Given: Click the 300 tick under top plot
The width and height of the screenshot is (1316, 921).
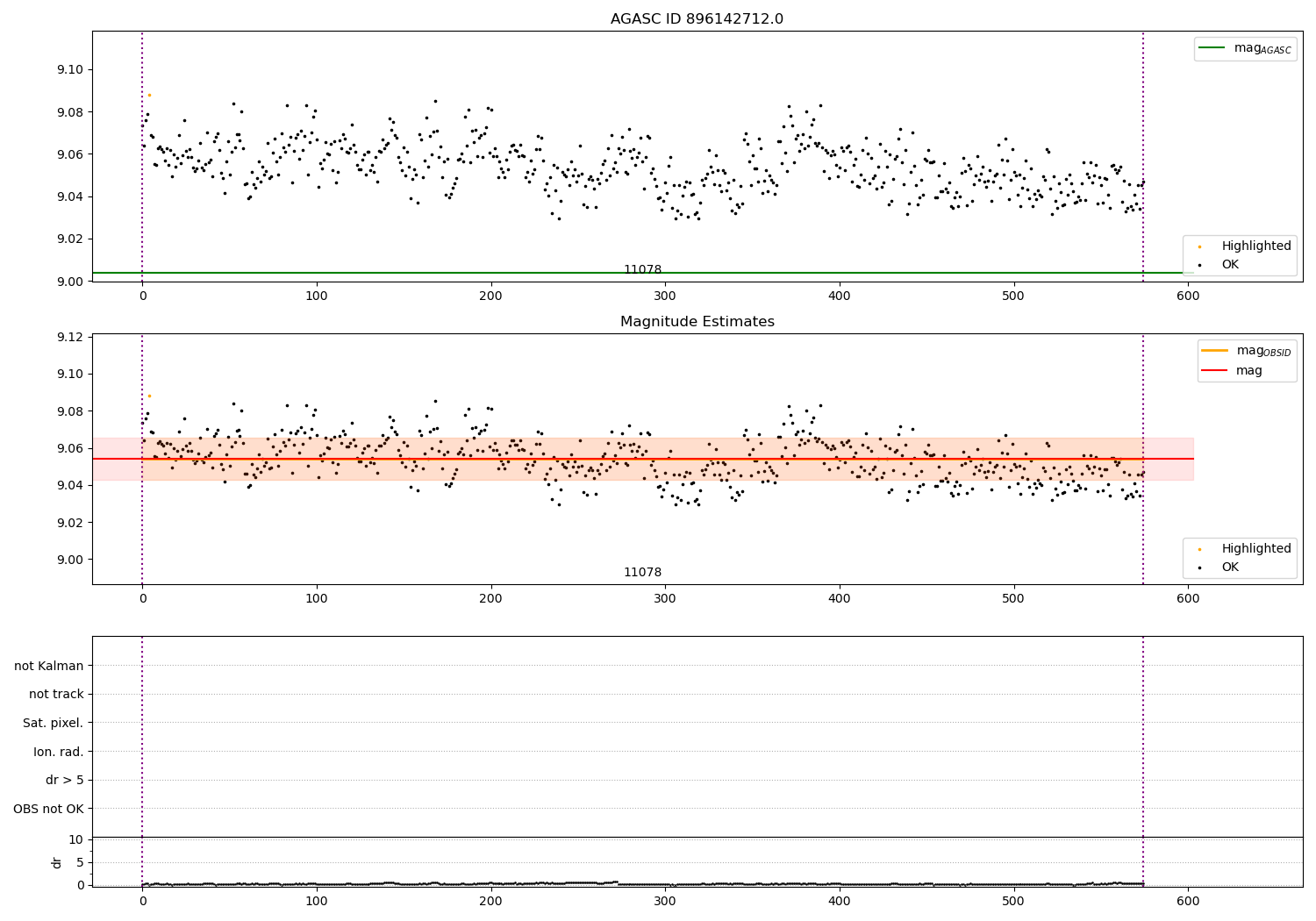Looking at the screenshot, I should tap(665, 296).
